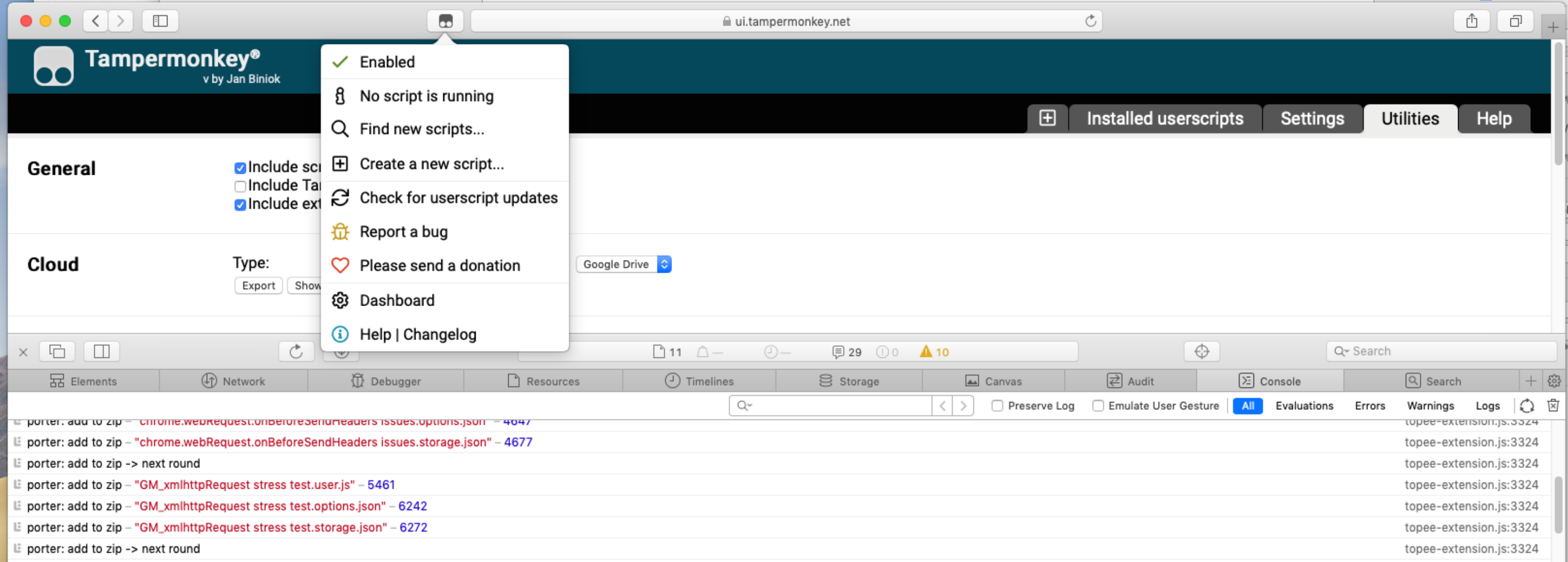Switch to the Resources tab

(544, 381)
